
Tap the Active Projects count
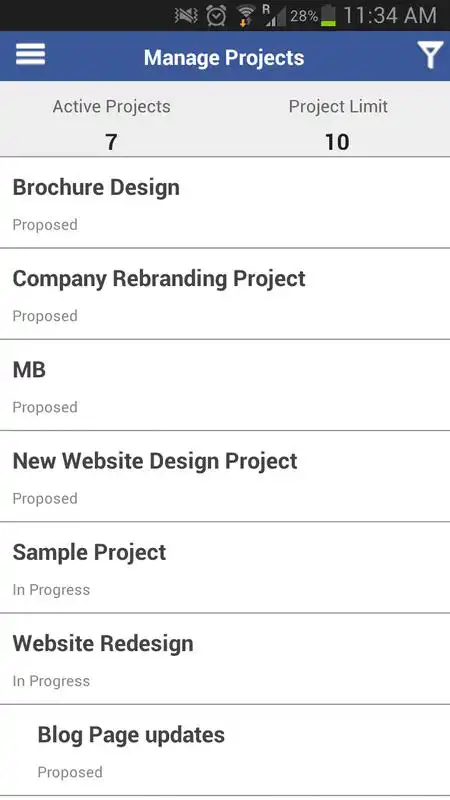[x=111, y=142]
